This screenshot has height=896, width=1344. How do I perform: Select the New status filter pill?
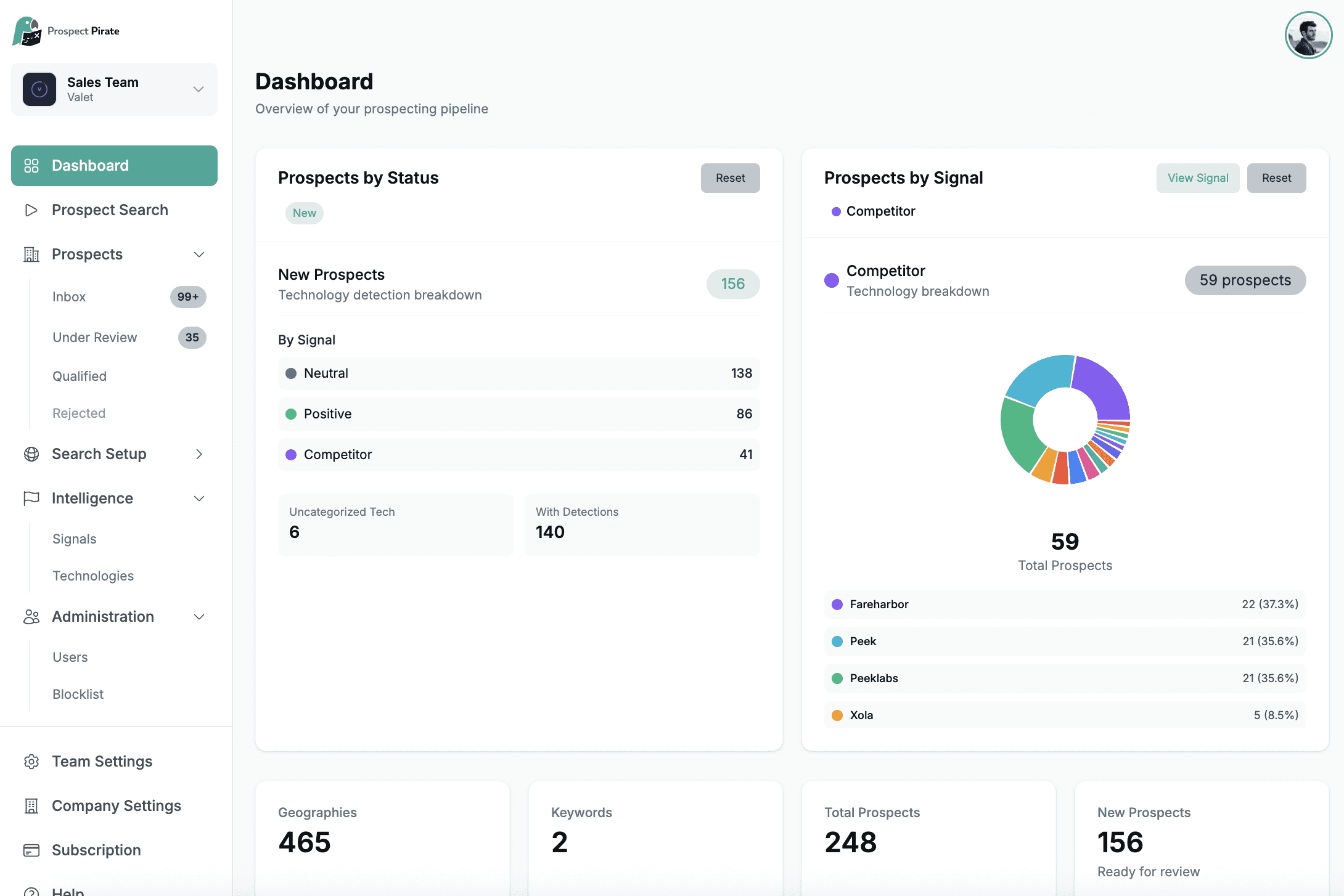pyautogui.click(x=304, y=213)
